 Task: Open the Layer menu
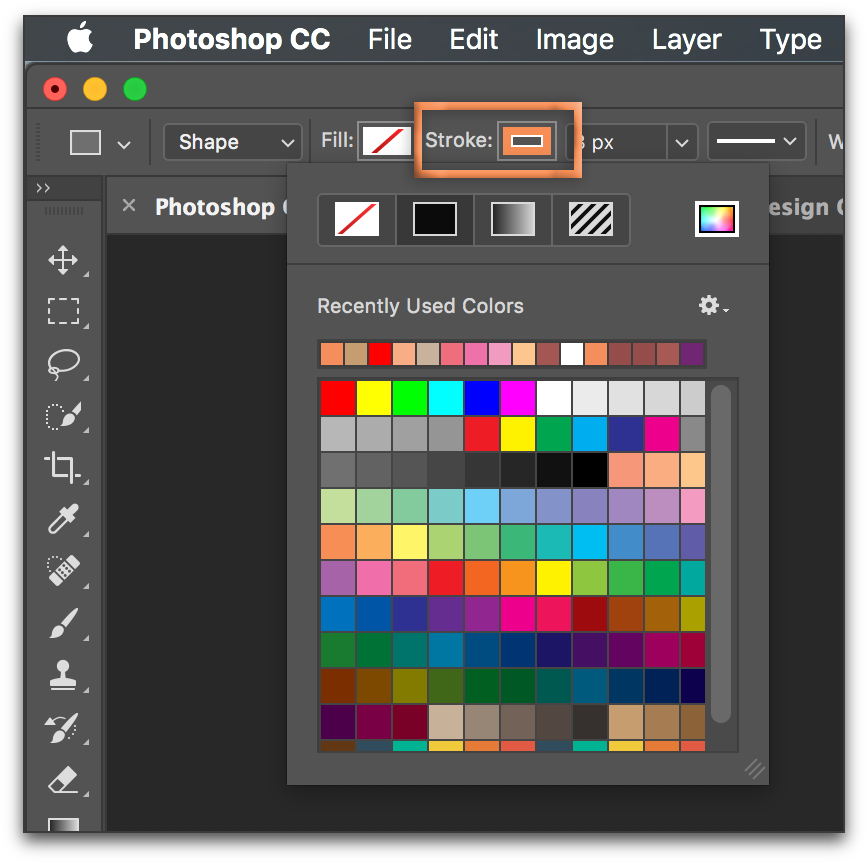pyautogui.click(x=686, y=40)
